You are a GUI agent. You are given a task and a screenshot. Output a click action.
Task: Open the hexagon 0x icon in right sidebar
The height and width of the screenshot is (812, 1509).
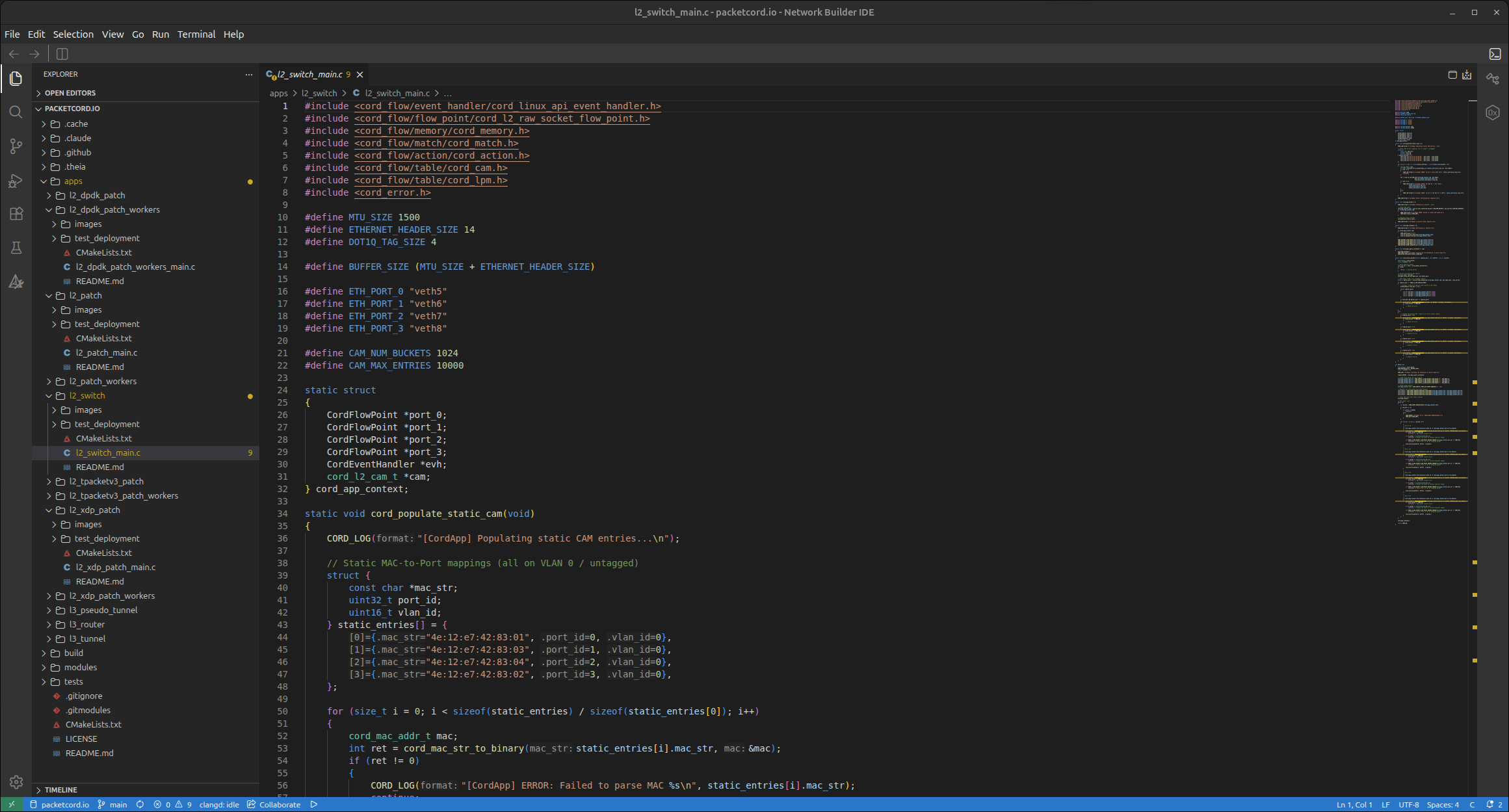[1493, 112]
